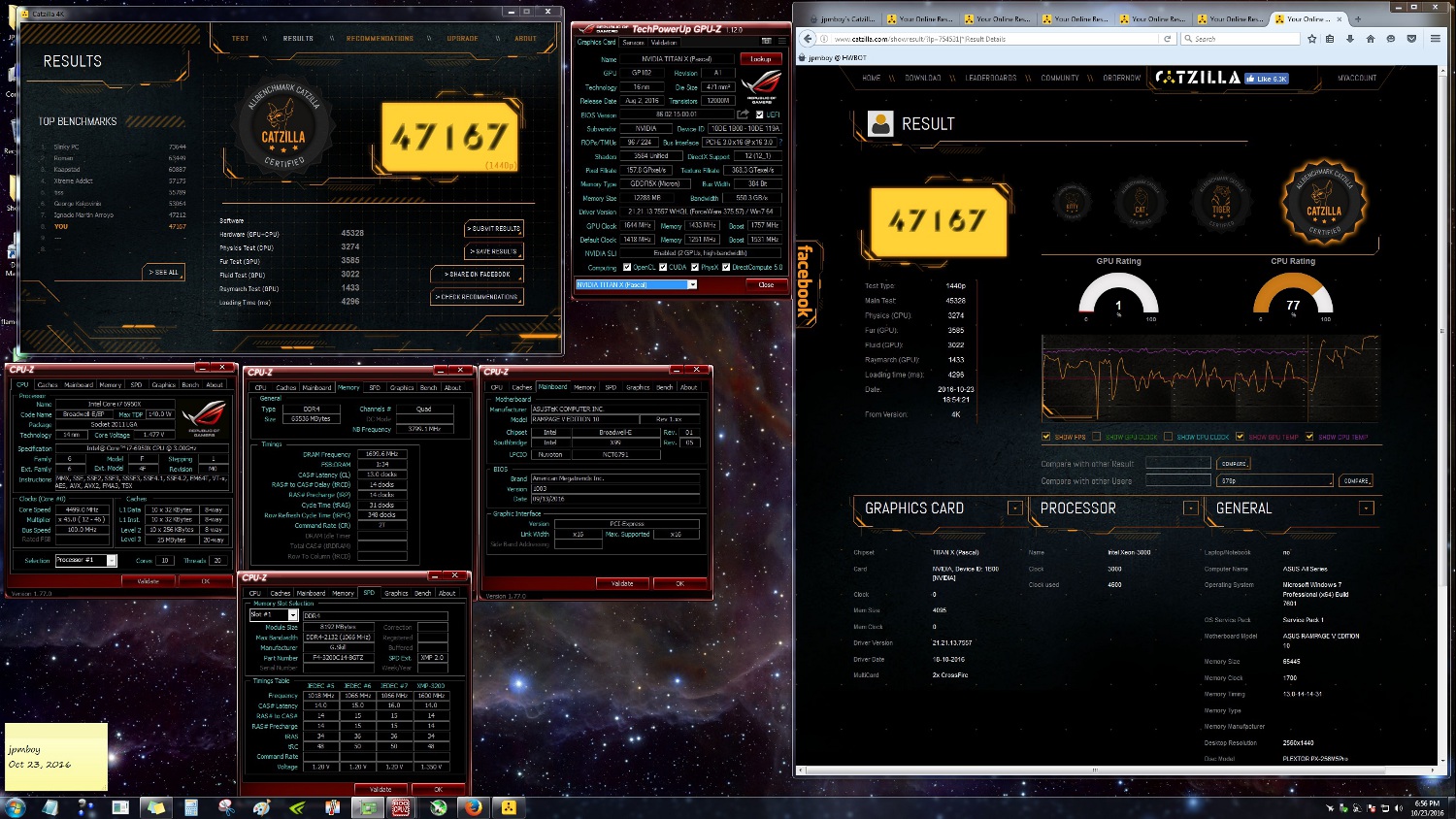Enable Show CPU Clock checkbox
Viewport: 1456px width, 819px height.
point(1168,437)
